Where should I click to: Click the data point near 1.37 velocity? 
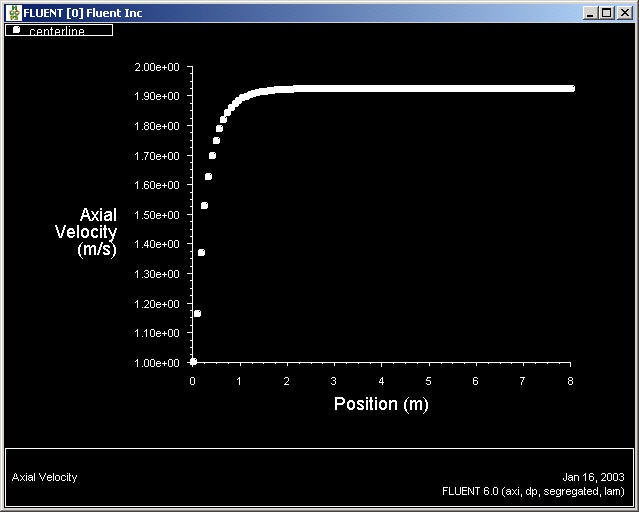(x=201, y=253)
